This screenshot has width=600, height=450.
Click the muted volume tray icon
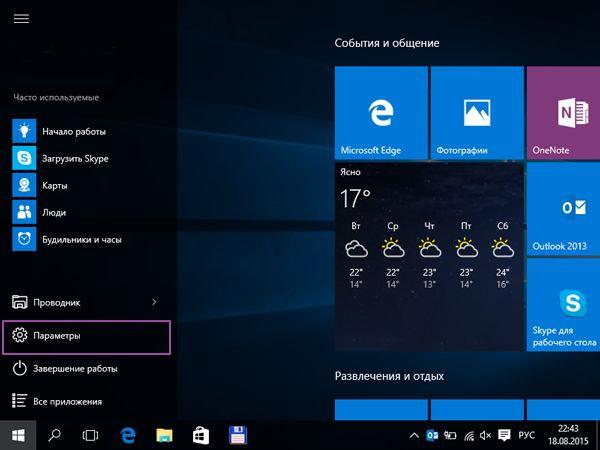(x=486, y=435)
